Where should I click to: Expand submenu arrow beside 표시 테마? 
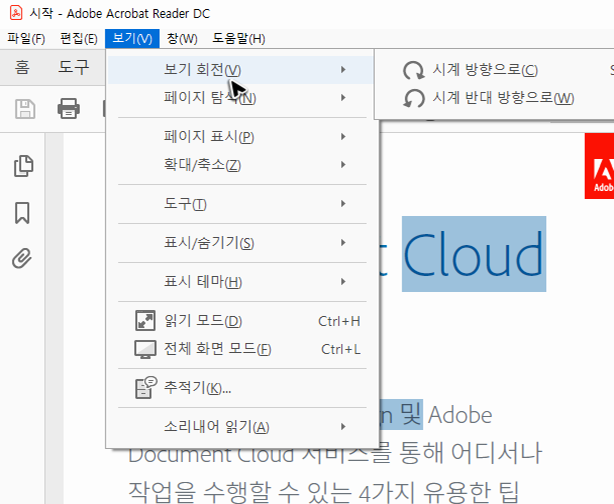point(343,282)
